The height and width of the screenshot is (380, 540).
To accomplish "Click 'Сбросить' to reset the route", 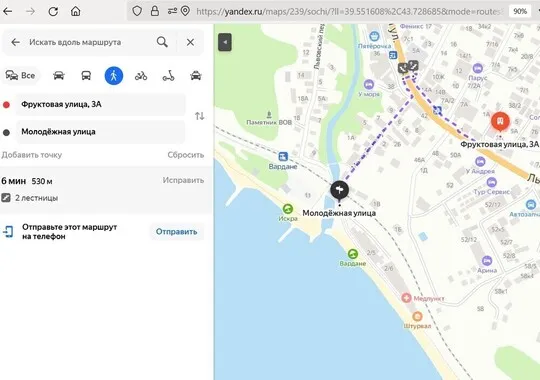I will tap(186, 155).
